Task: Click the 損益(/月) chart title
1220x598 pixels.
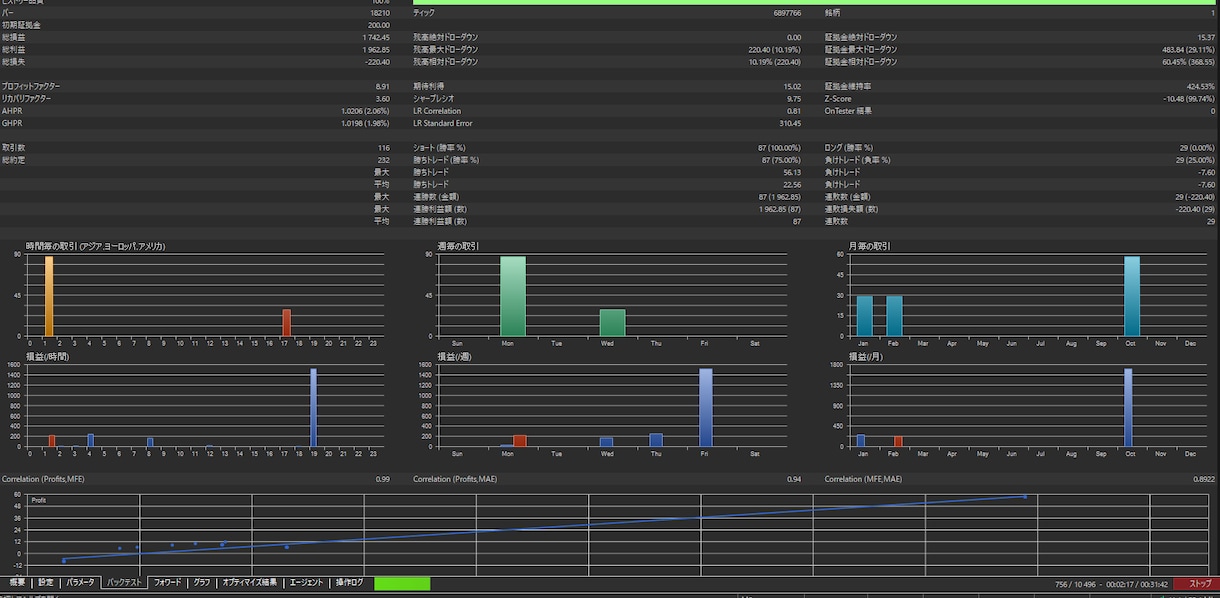Action: [865, 356]
